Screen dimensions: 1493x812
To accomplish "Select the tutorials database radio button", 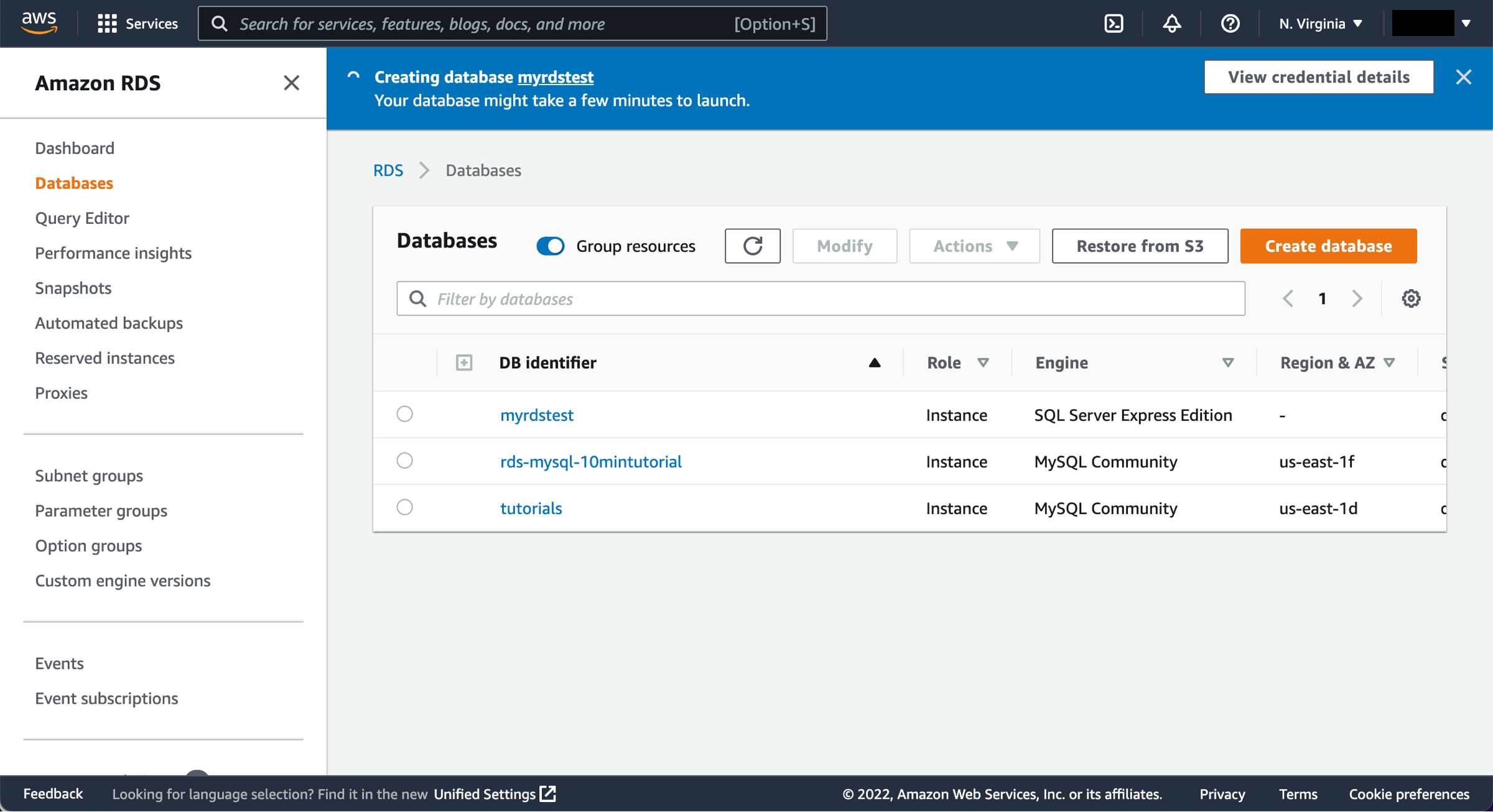I will [405, 507].
